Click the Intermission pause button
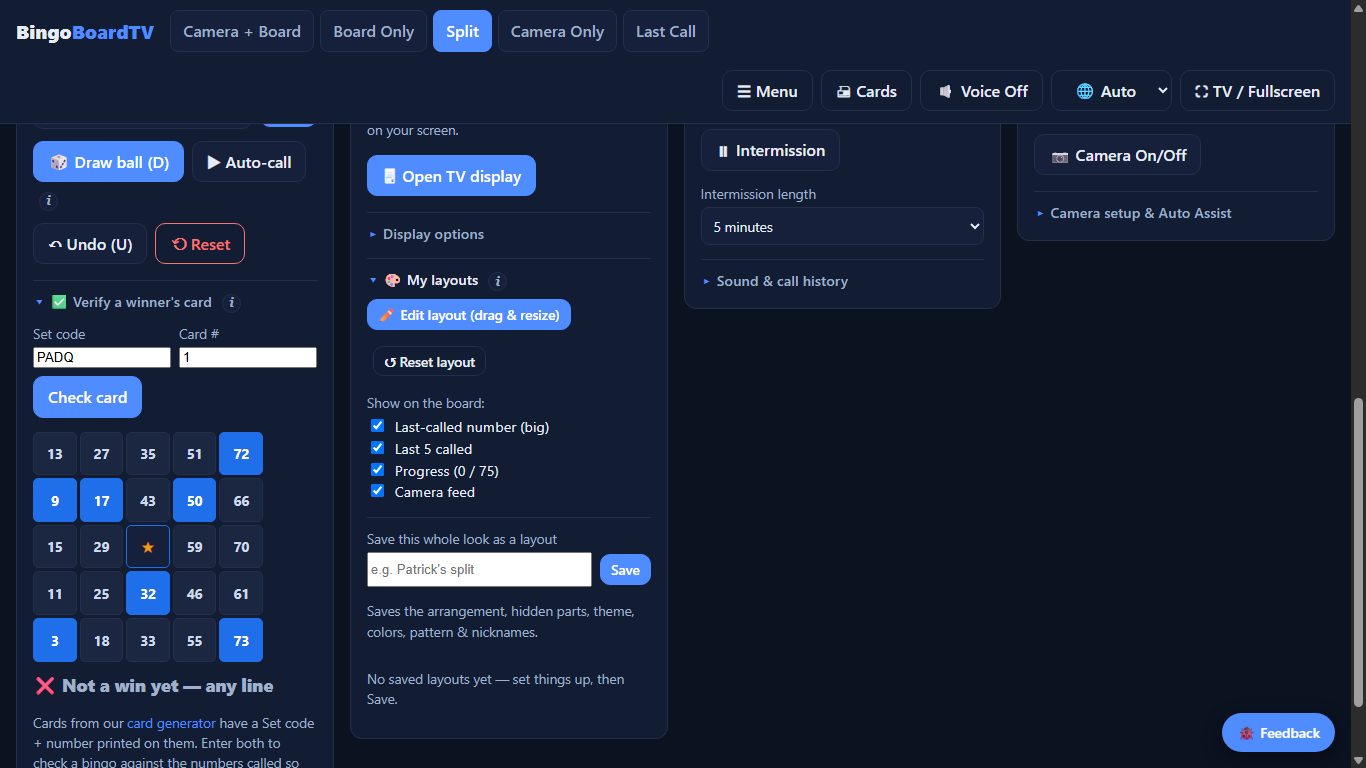This screenshot has height=768, width=1366. pyautogui.click(x=770, y=150)
